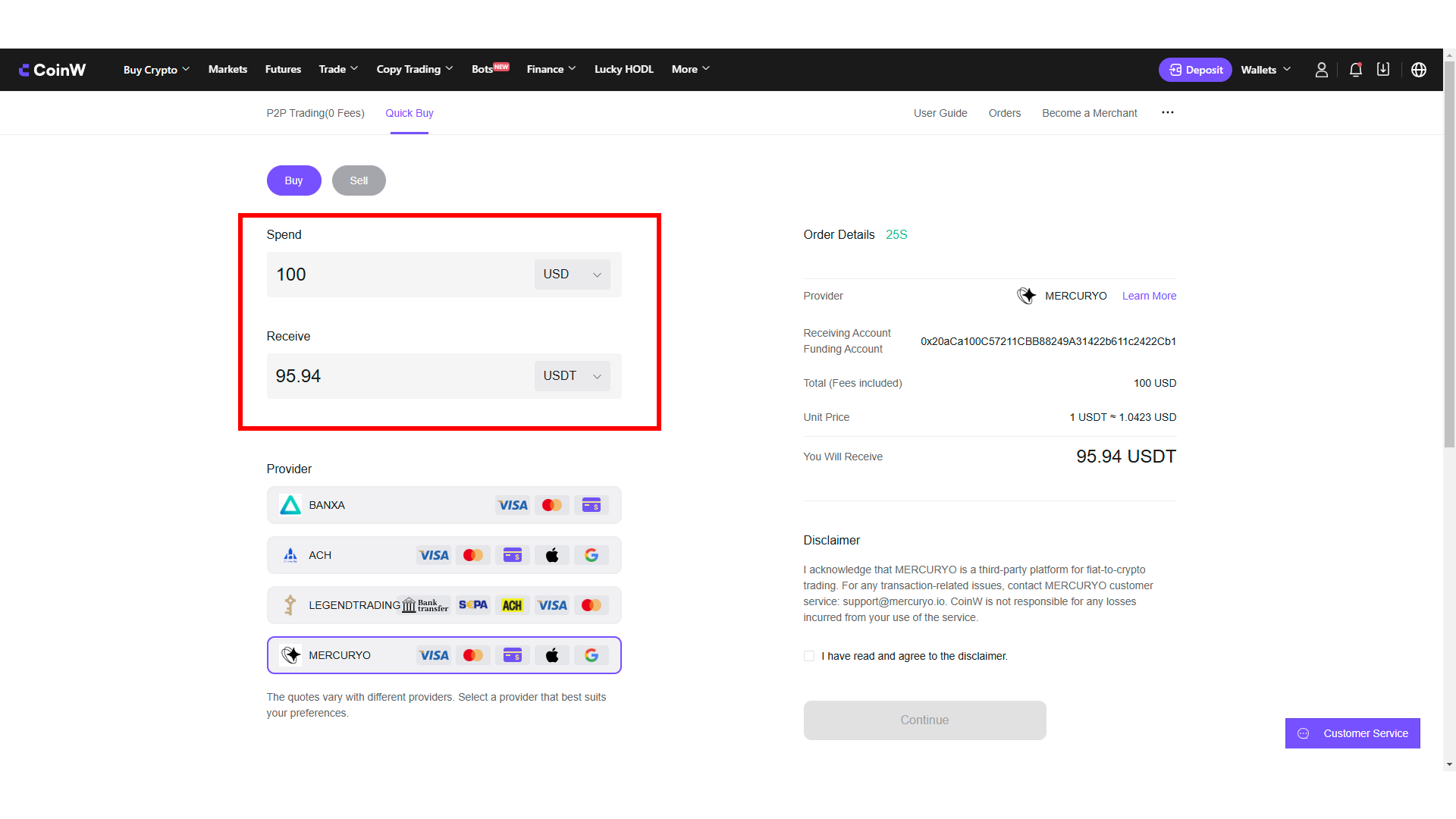
Task: Expand the Finance menu
Action: [551, 69]
